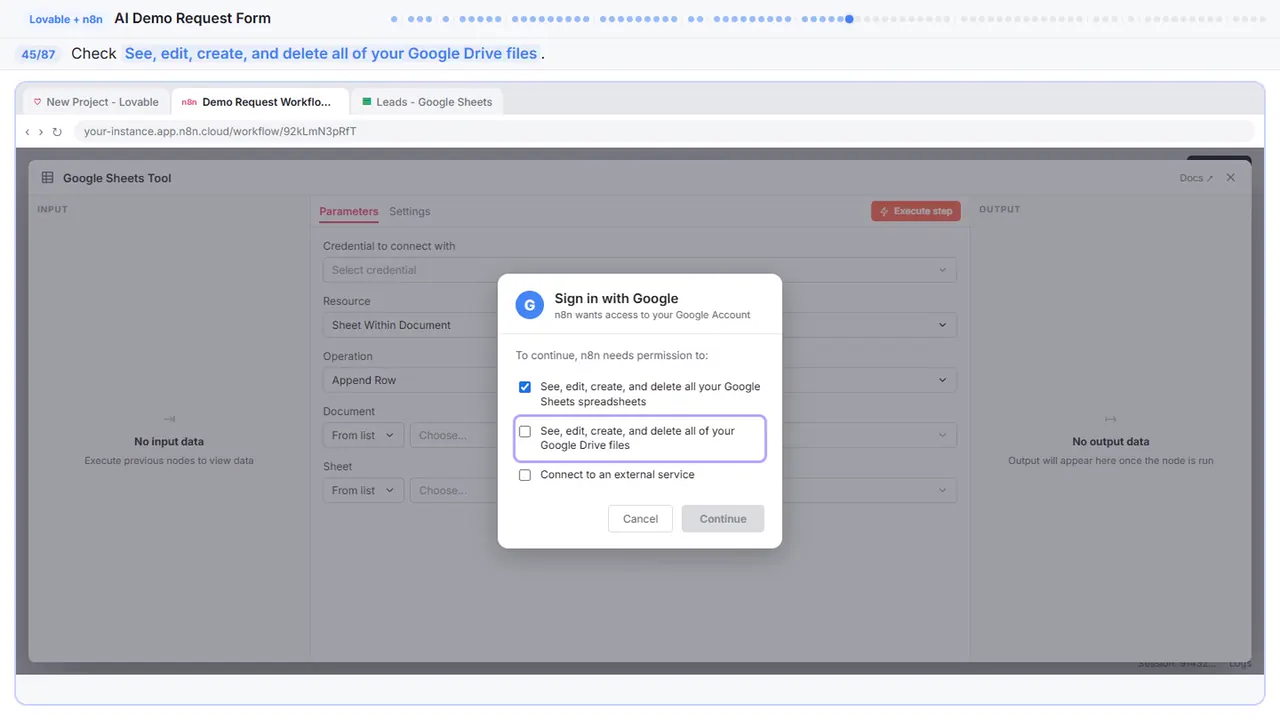Image resolution: width=1280 pixels, height=720 pixels.
Task: Click the Lovable + n8n badge
Action: click(x=66, y=19)
